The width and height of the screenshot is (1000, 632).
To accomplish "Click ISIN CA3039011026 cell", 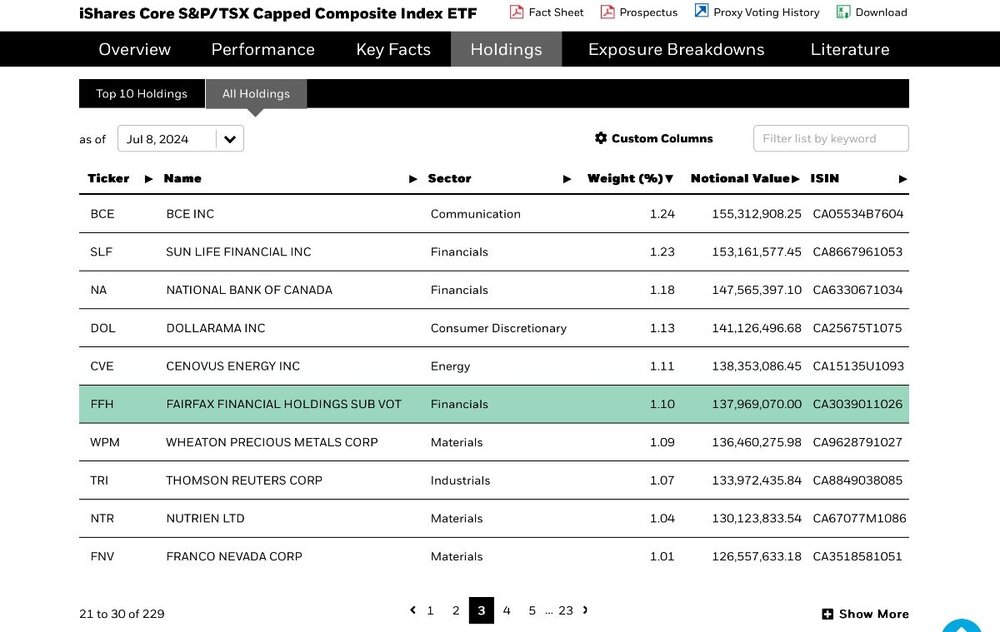I will tap(858, 404).
